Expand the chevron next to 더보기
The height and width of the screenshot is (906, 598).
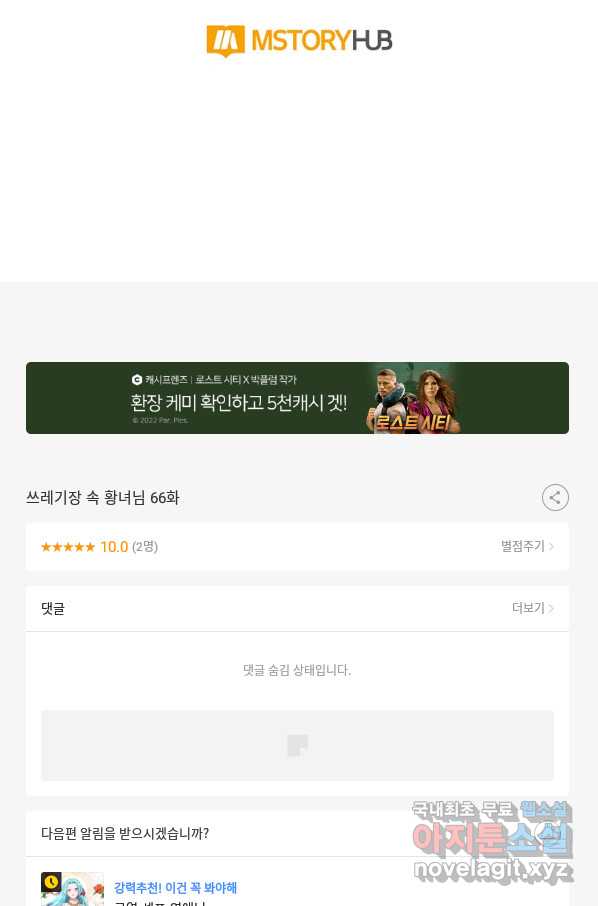[551, 608]
